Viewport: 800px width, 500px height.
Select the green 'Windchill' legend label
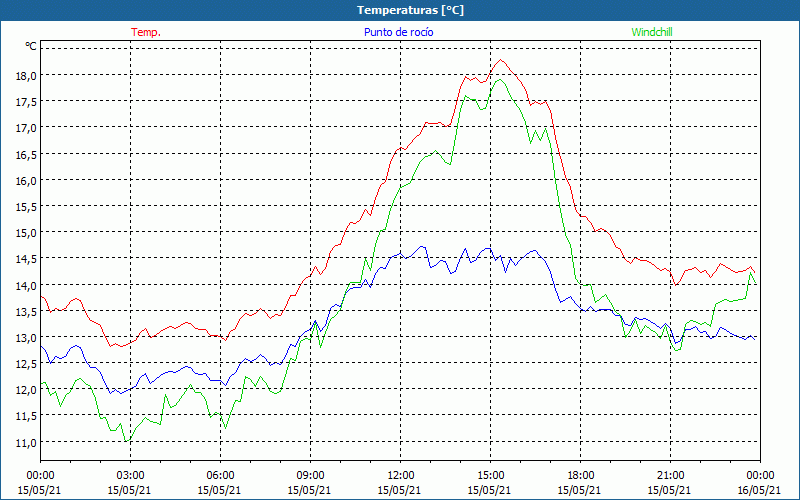[x=652, y=32]
